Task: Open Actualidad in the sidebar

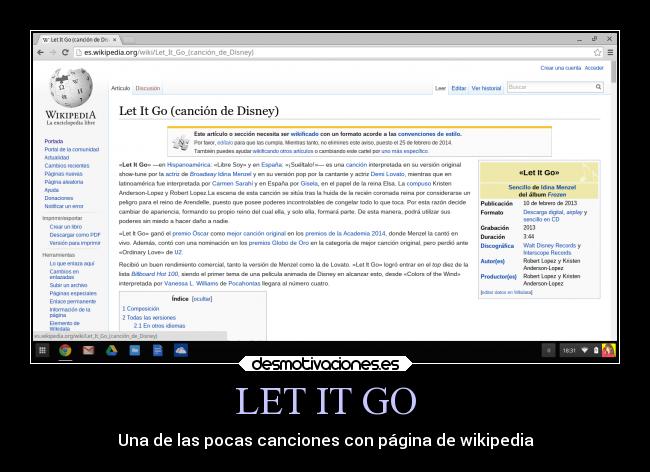Action: point(57,157)
